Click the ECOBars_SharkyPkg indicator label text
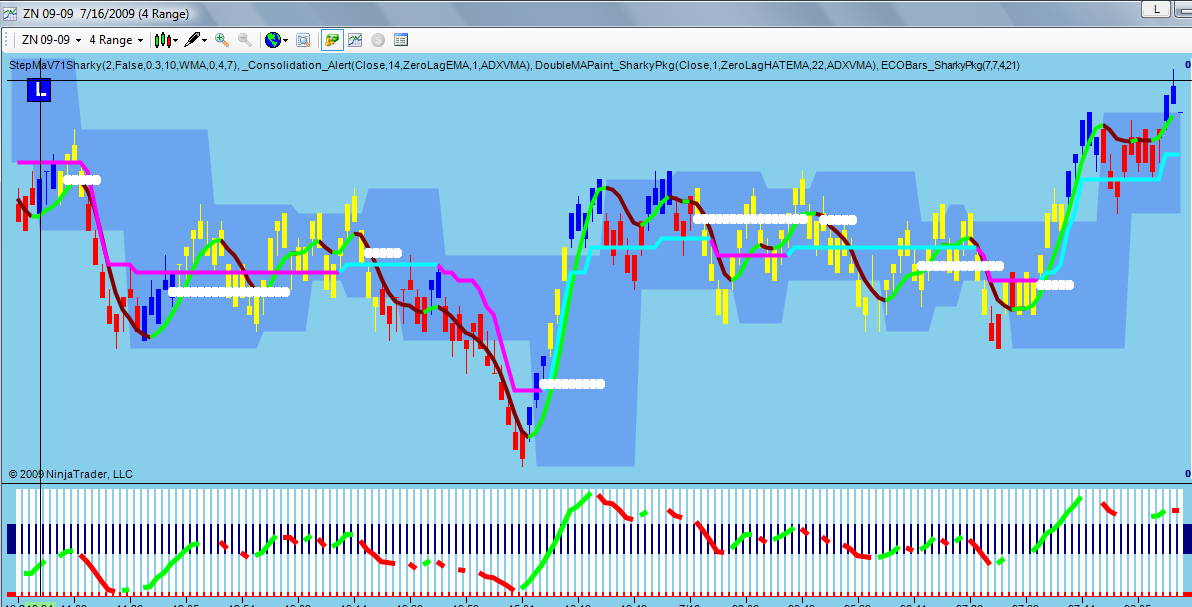Viewport: 1192px width, 607px height. click(x=950, y=66)
